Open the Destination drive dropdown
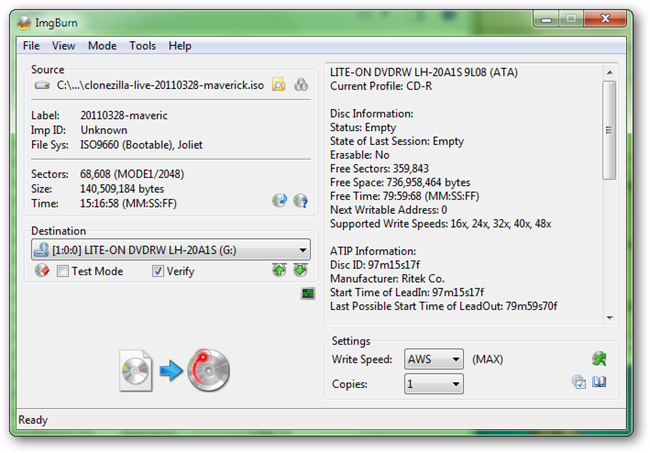650x453 pixels. (x=171, y=250)
